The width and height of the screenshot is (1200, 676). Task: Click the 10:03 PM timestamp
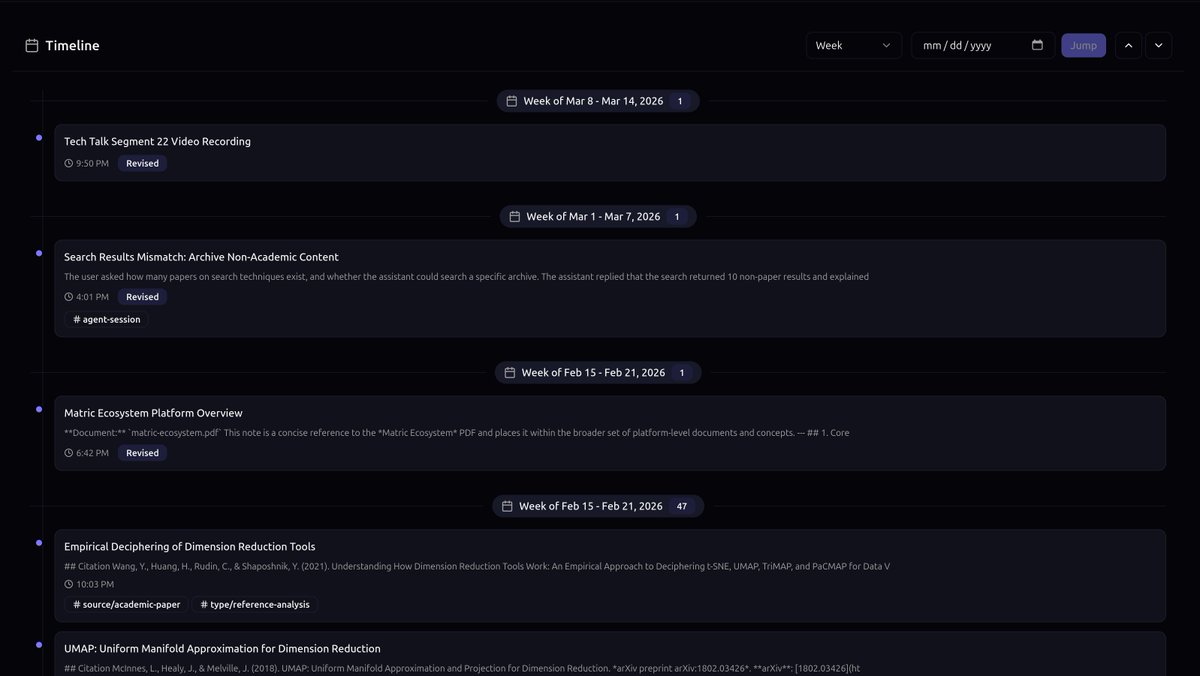click(95, 584)
